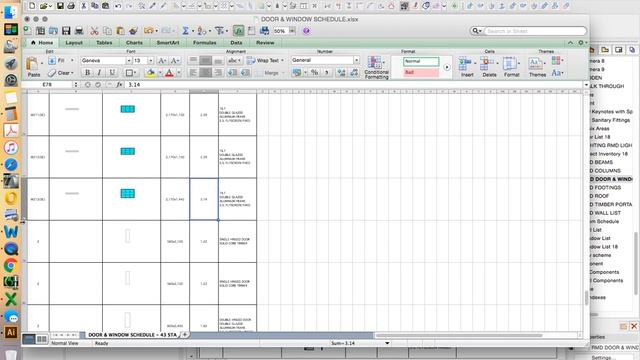Viewport: 640px width, 360px height.
Task: Expand the Fill options dropdown
Action: coord(72,60)
